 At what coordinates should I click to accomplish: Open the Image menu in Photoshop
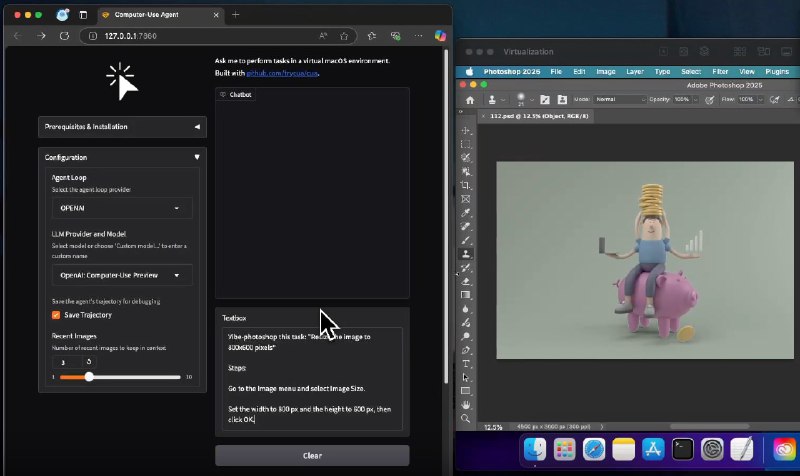[x=605, y=72]
